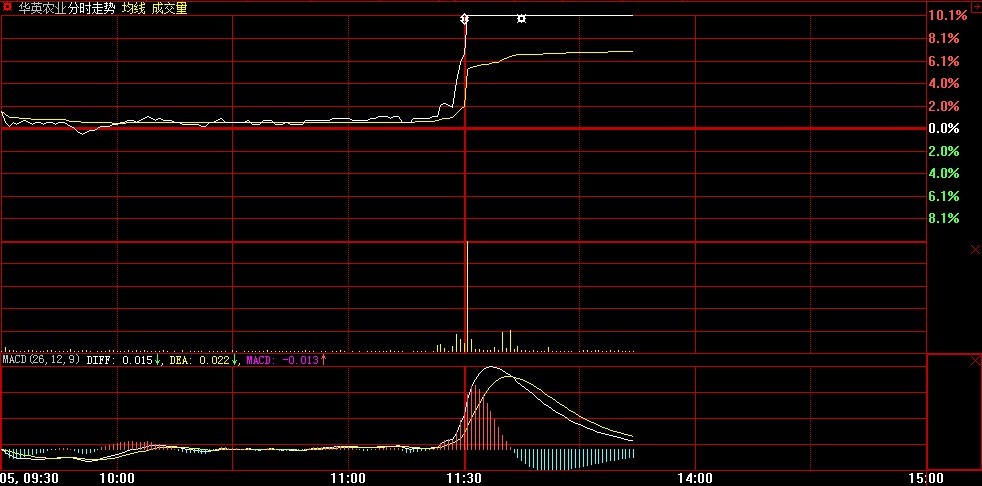Viewport: 982px width, 486px height.
Task: Click the MACD(26,12,9) indicator label
Action: click(x=43, y=360)
